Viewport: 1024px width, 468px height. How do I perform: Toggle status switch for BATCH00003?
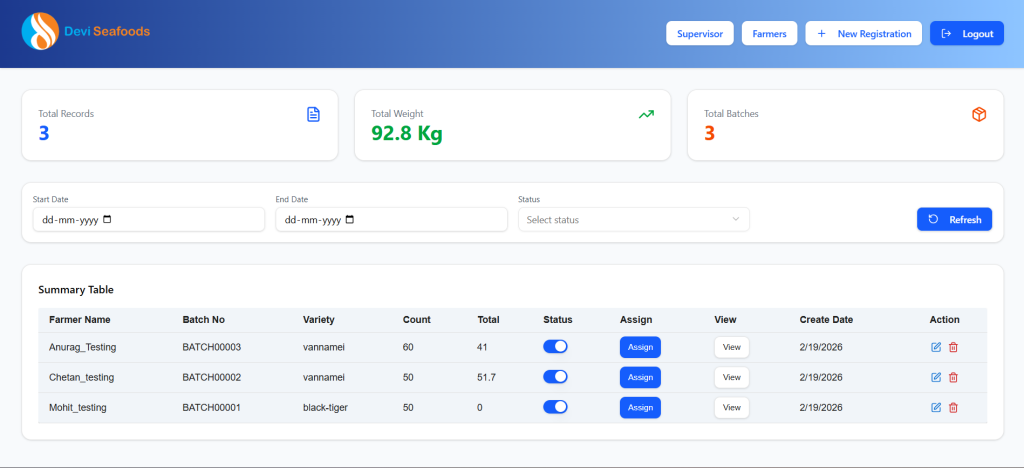pyautogui.click(x=555, y=346)
